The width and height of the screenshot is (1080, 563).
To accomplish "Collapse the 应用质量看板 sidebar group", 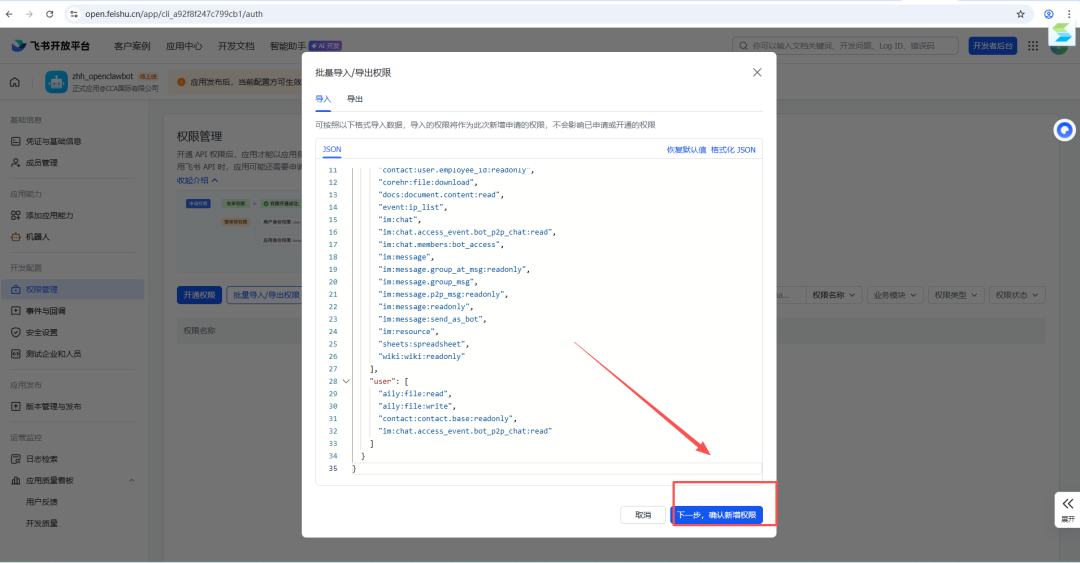I will point(132,480).
